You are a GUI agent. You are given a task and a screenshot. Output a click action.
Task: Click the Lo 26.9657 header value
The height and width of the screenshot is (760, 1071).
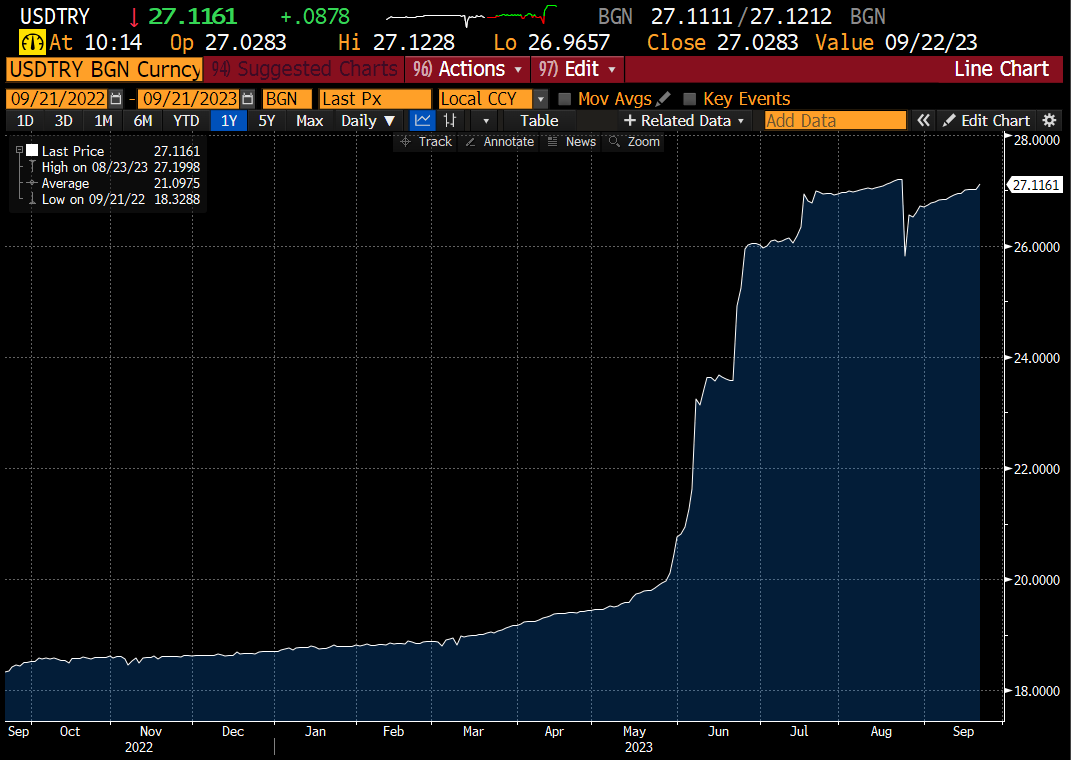coord(552,42)
